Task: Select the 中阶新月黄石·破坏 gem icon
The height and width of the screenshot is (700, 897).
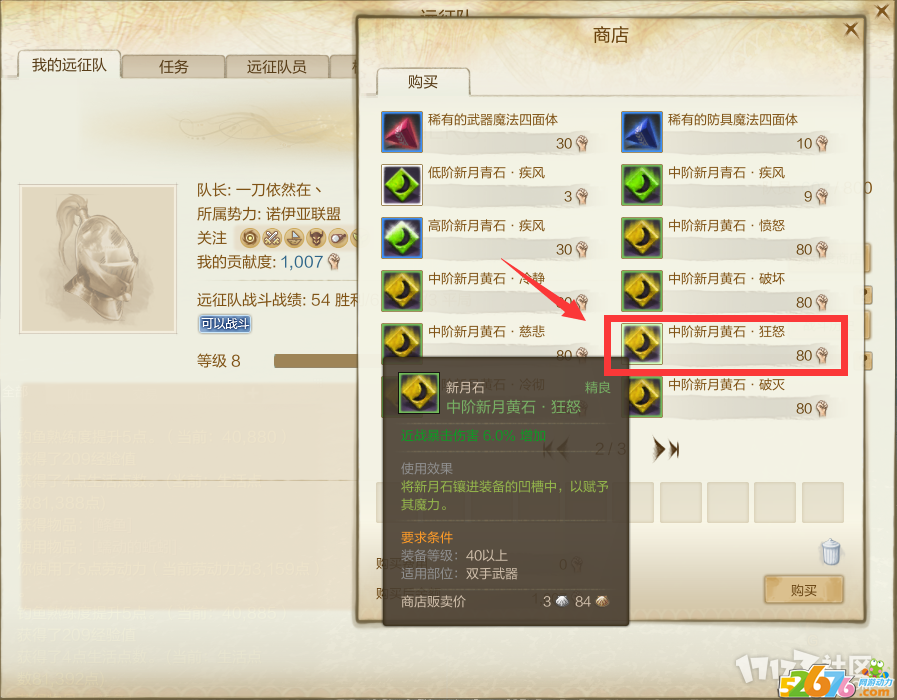Action: point(641,291)
